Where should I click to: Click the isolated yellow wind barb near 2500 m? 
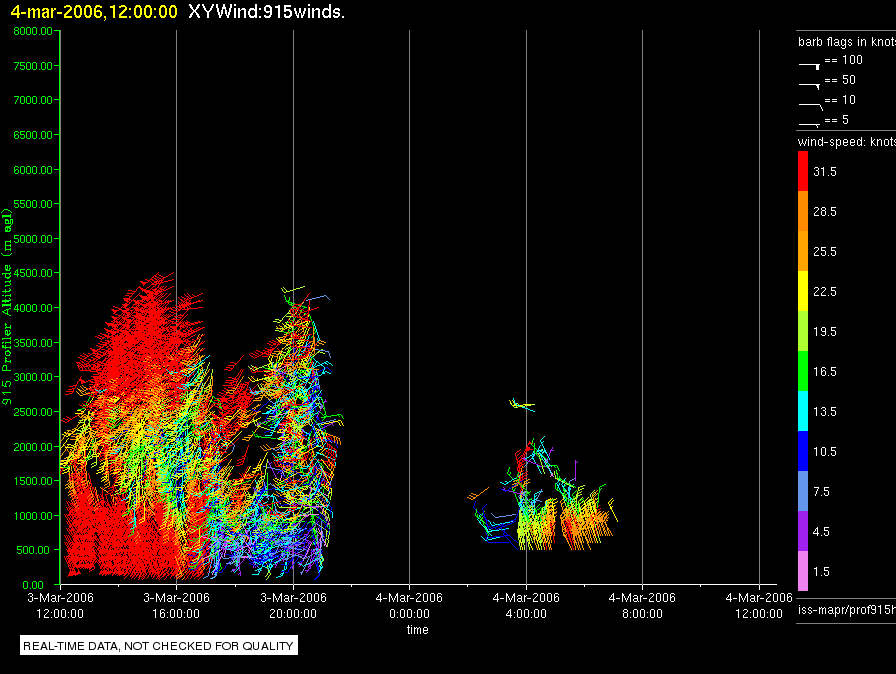522,405
